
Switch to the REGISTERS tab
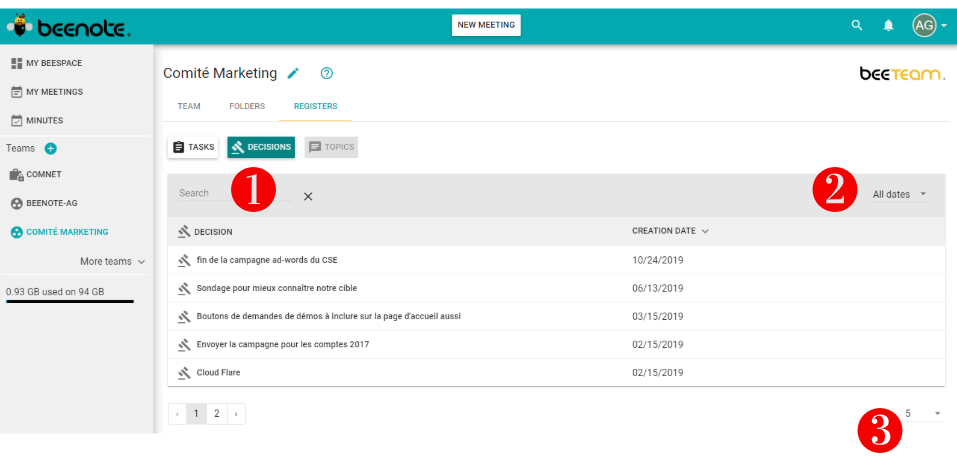pos(316,106)
